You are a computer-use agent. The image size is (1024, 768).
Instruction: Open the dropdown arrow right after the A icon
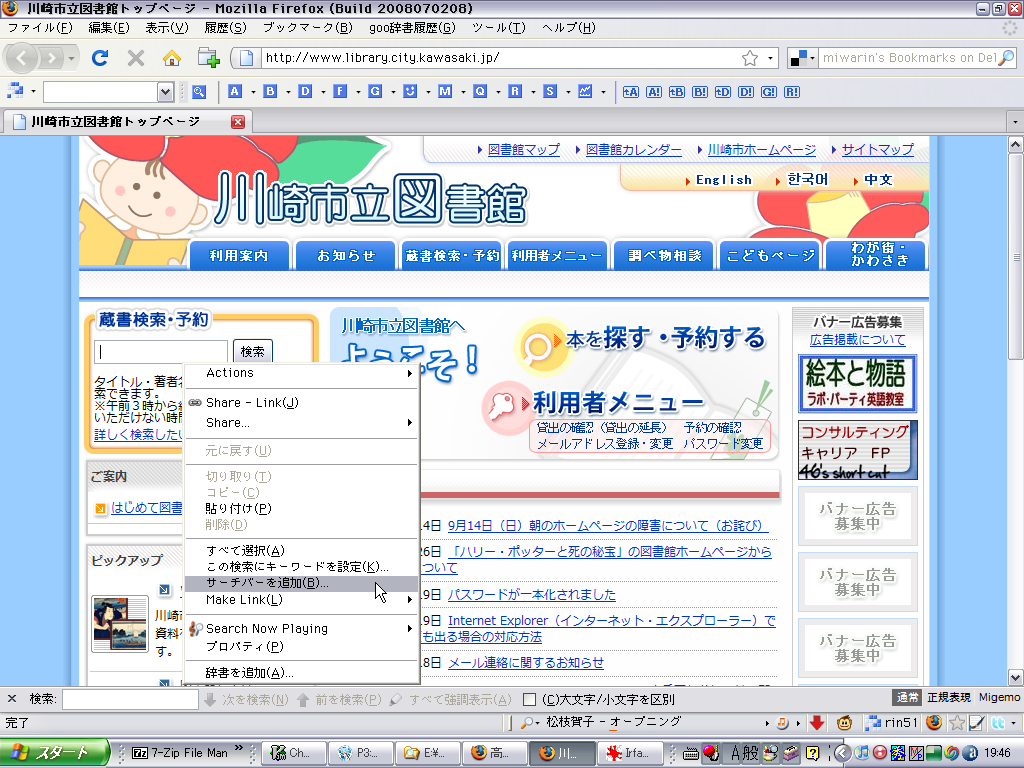[253, 92]
